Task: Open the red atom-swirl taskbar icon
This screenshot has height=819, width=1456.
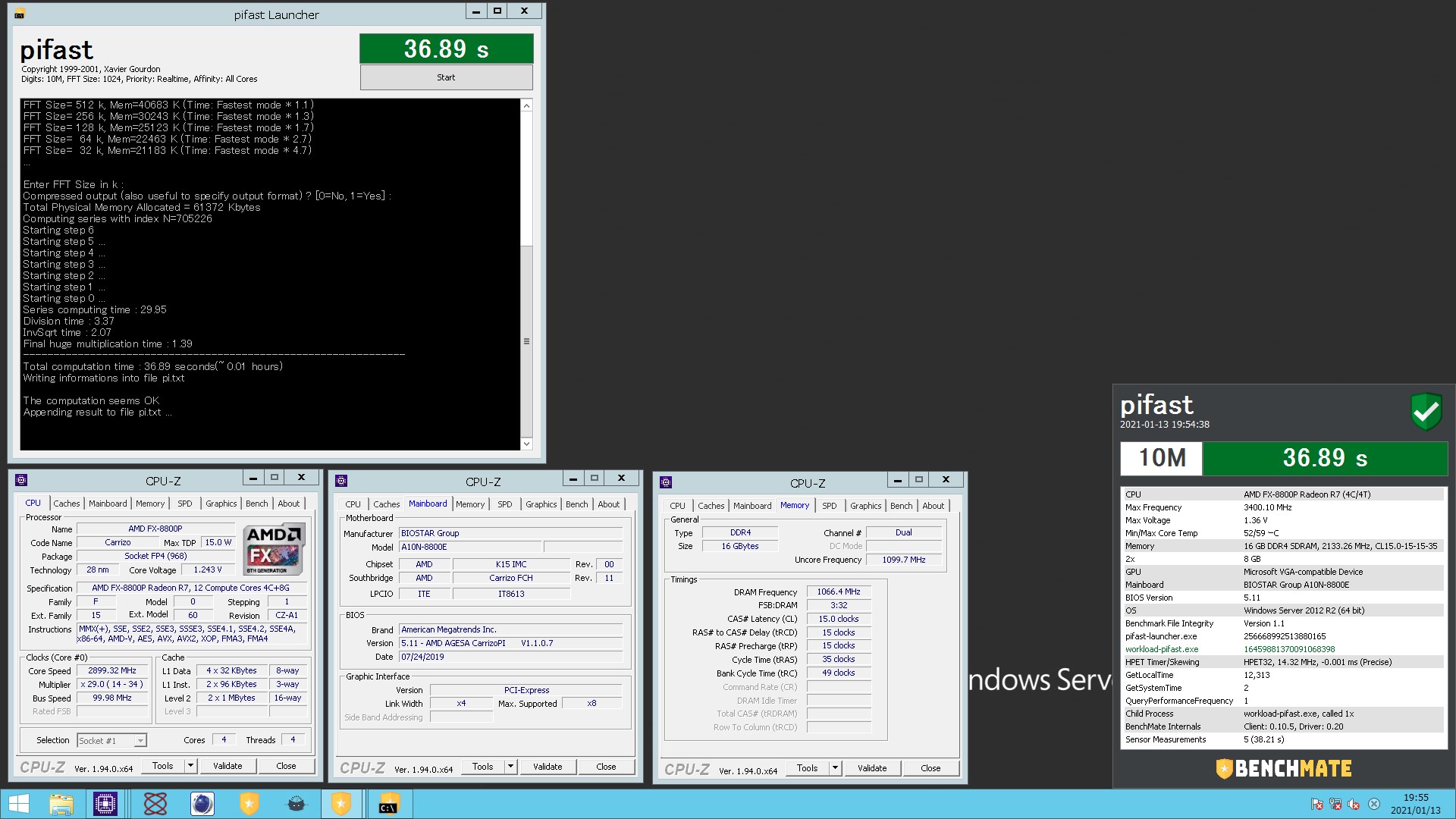Action: pyautogui.click(x=155, y=804)
